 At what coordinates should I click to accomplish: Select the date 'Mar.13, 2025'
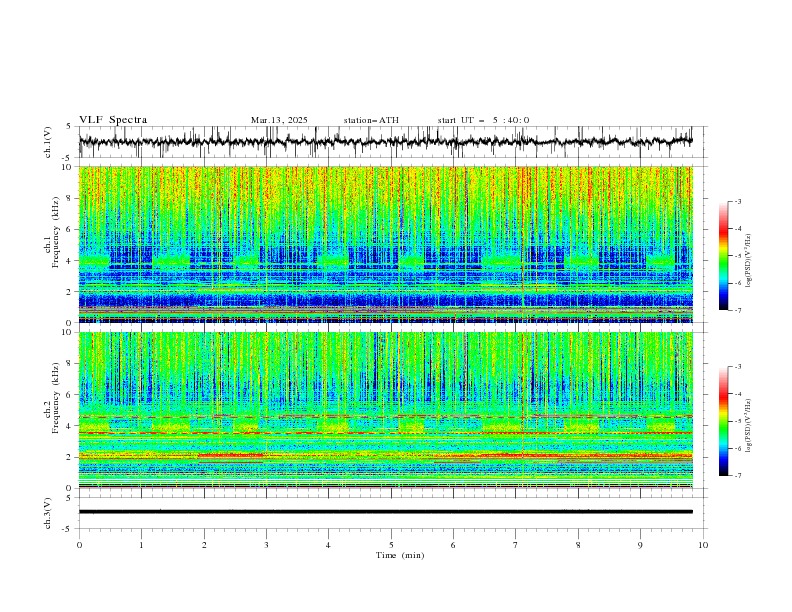coord(279,120)
